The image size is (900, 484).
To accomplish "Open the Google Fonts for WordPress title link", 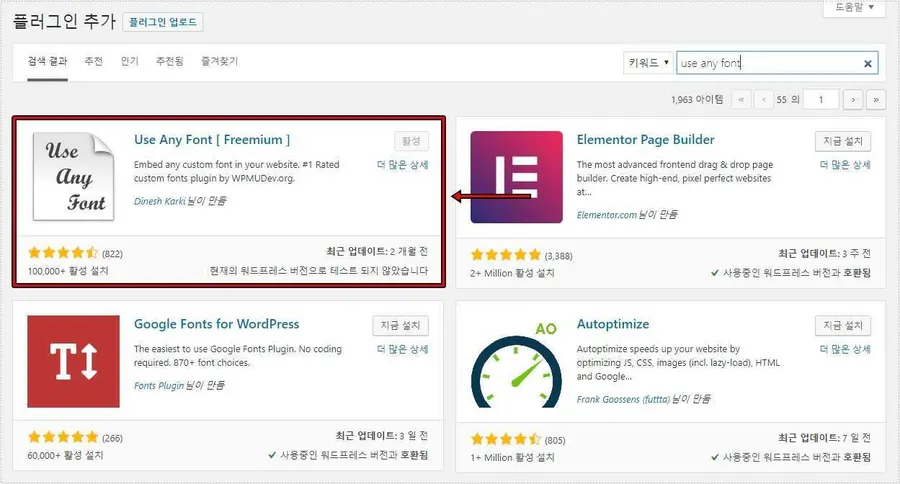I will [x=216, y=324].
